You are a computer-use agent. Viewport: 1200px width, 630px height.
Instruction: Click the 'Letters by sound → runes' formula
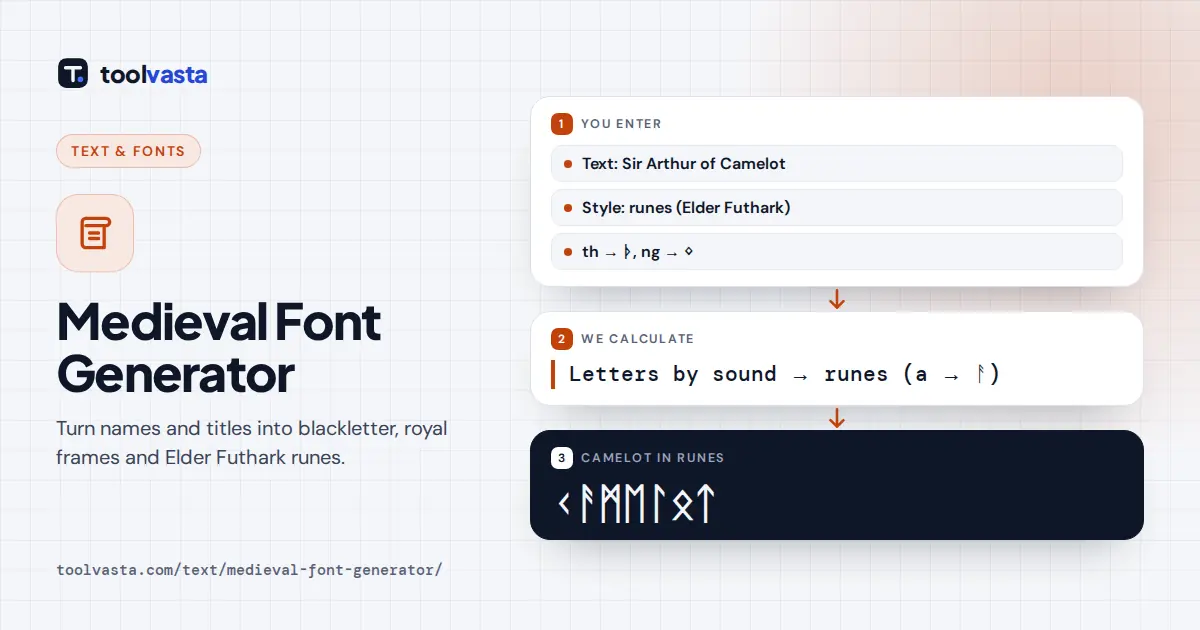784,374
